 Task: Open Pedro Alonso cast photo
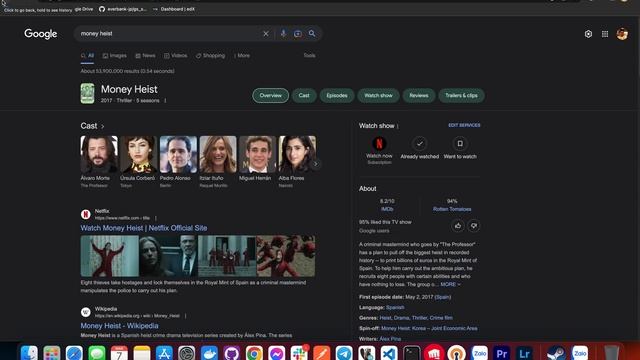[x=178, y=154]
